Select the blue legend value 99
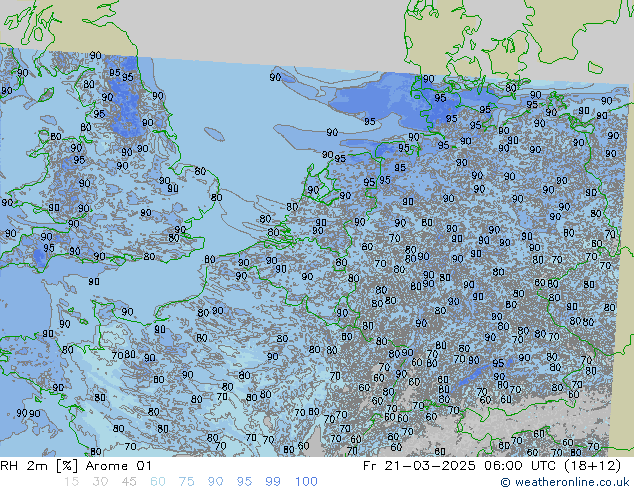Screen dimensions: 634x490 [x=273, y=482]
